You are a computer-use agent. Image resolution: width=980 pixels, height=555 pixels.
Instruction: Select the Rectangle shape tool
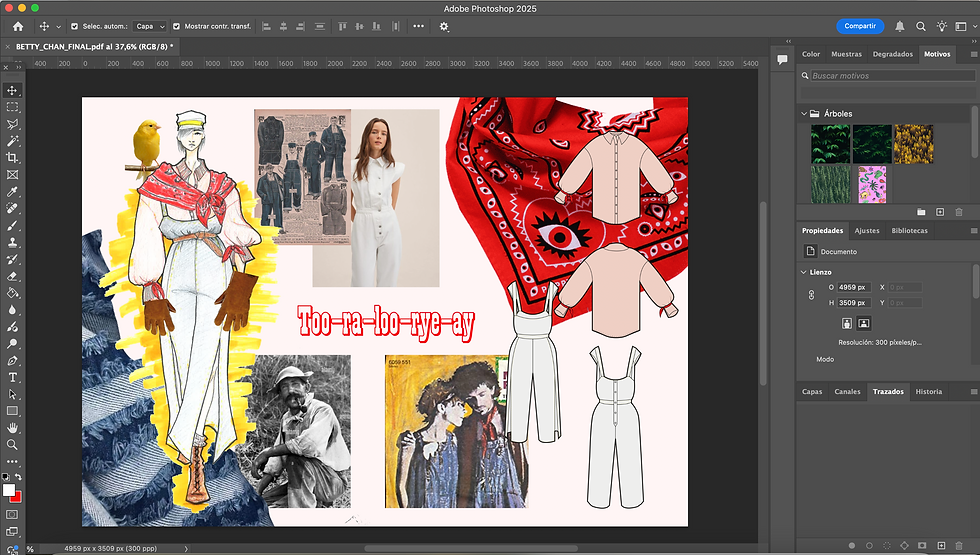[x=12, y=411]
